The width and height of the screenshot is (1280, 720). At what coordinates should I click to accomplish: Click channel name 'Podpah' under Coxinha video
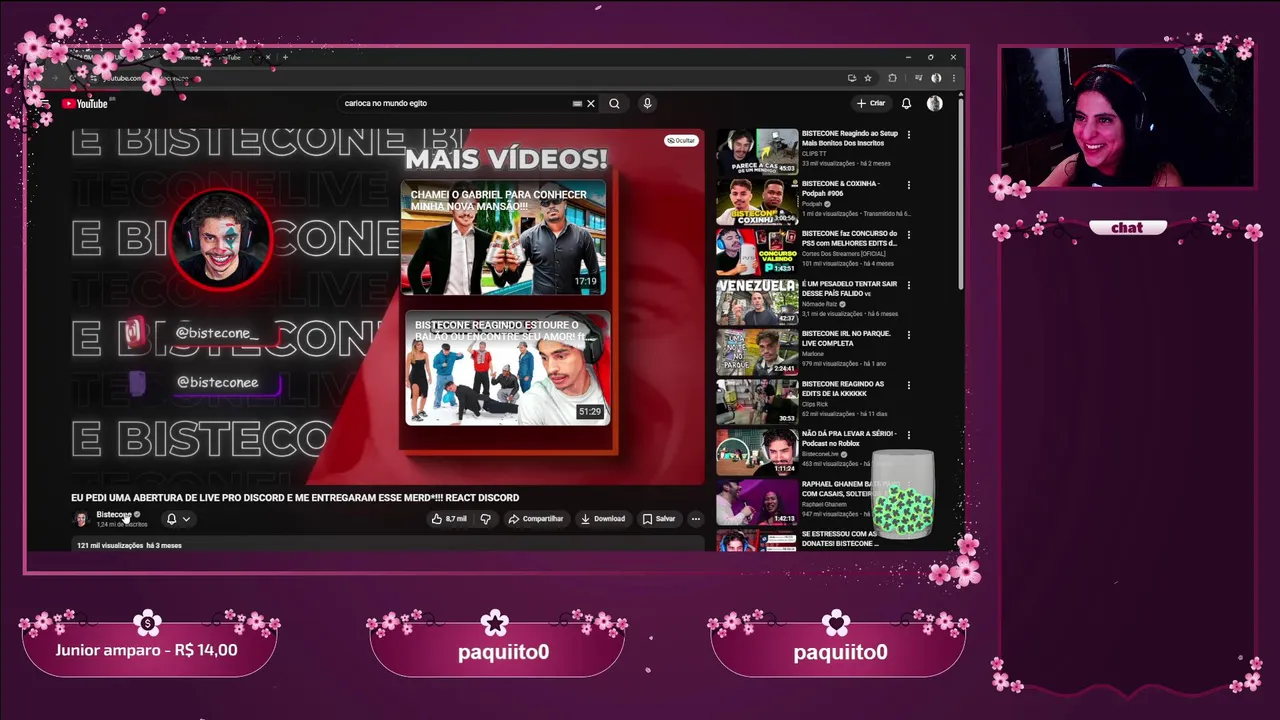(x=813, y=203)
